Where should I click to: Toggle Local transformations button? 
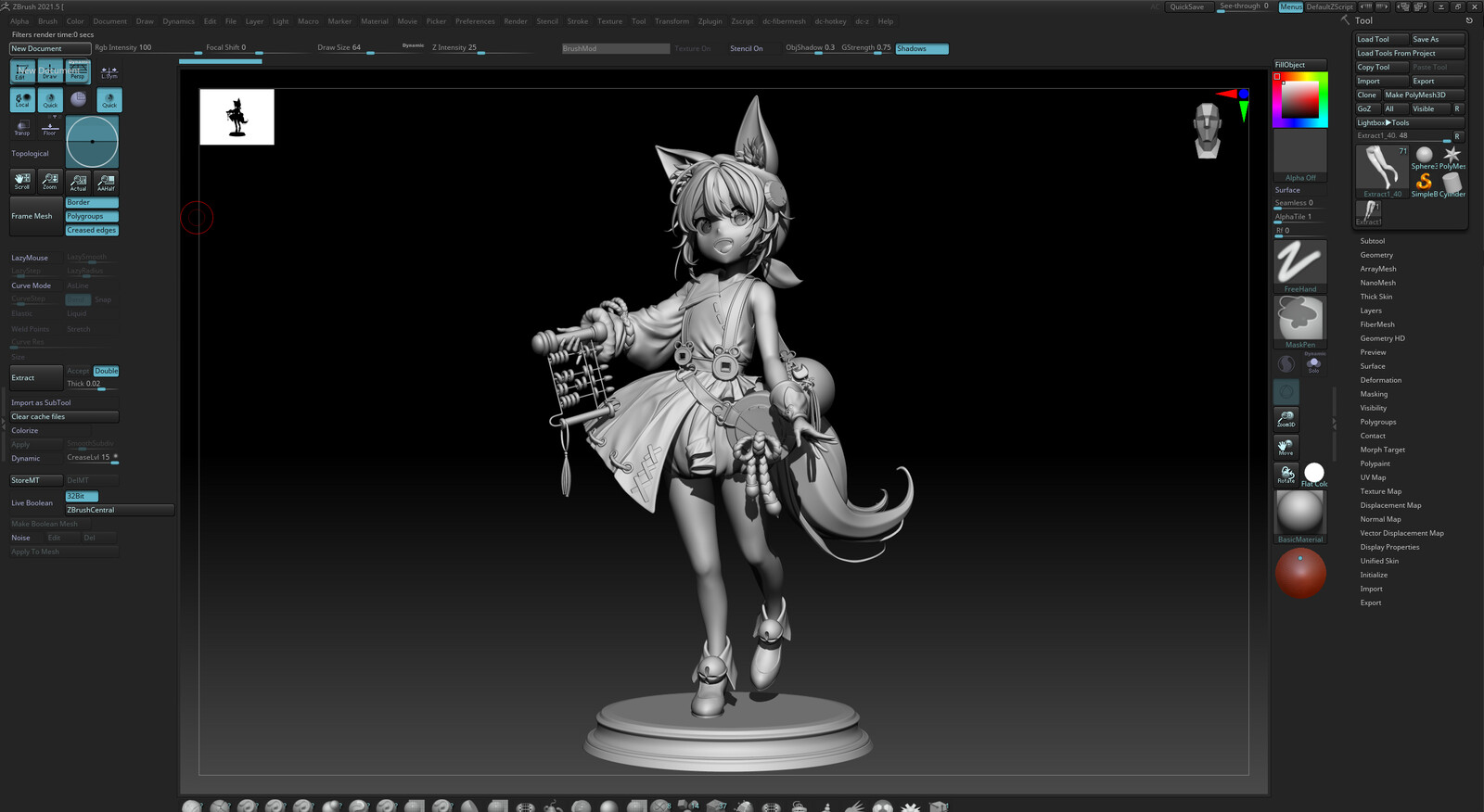pyautogui.click(x=22, y=100)
